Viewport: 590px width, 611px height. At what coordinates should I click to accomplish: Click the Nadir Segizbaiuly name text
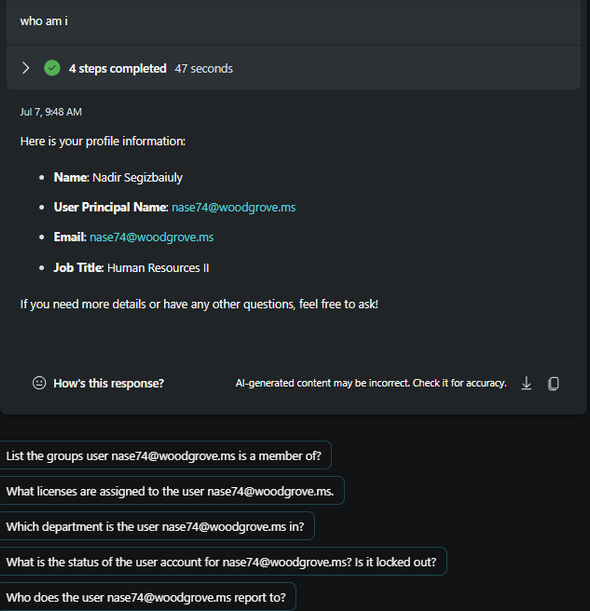pyautogui.click(x=138, y=178)
